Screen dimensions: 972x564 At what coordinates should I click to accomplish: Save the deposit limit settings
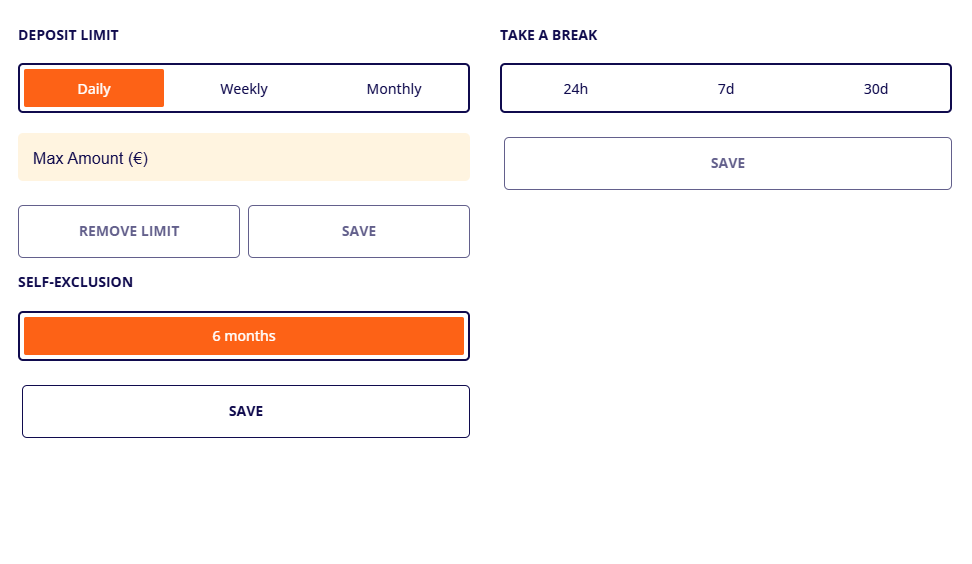click(x=359, y=231)
